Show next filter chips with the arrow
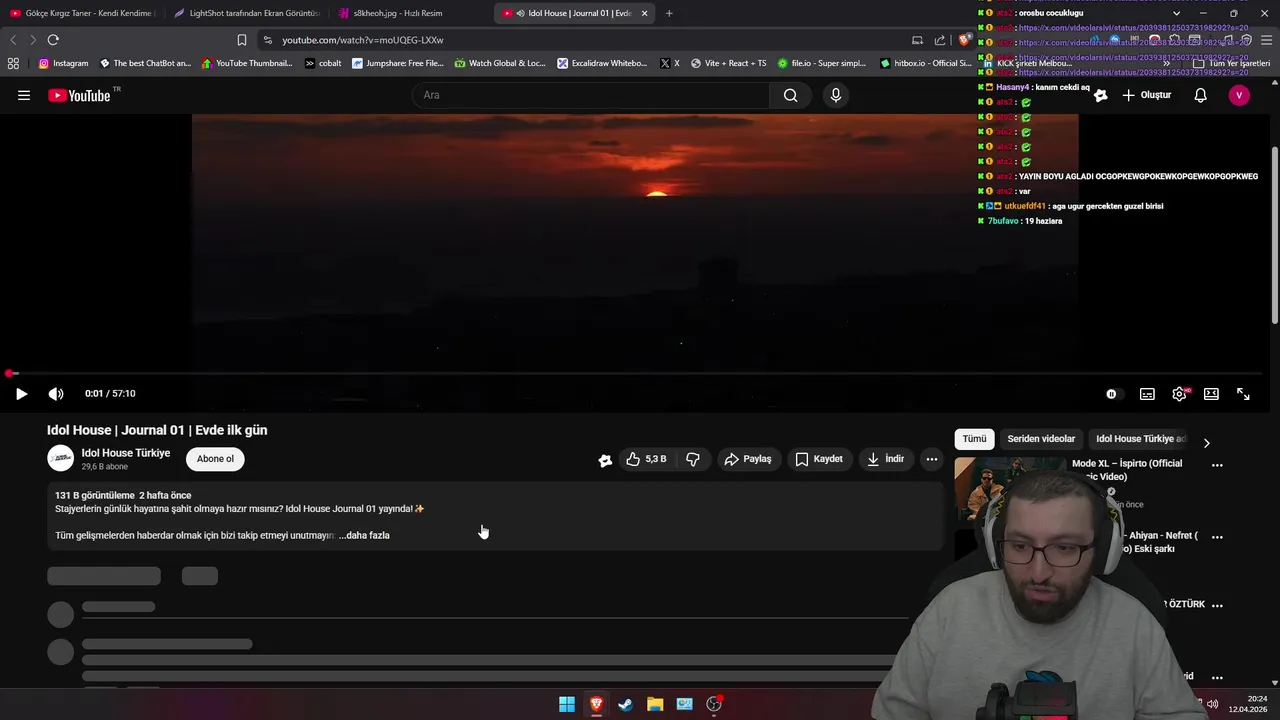This screenshot has height=720, width=1280. click(1206, 442)
